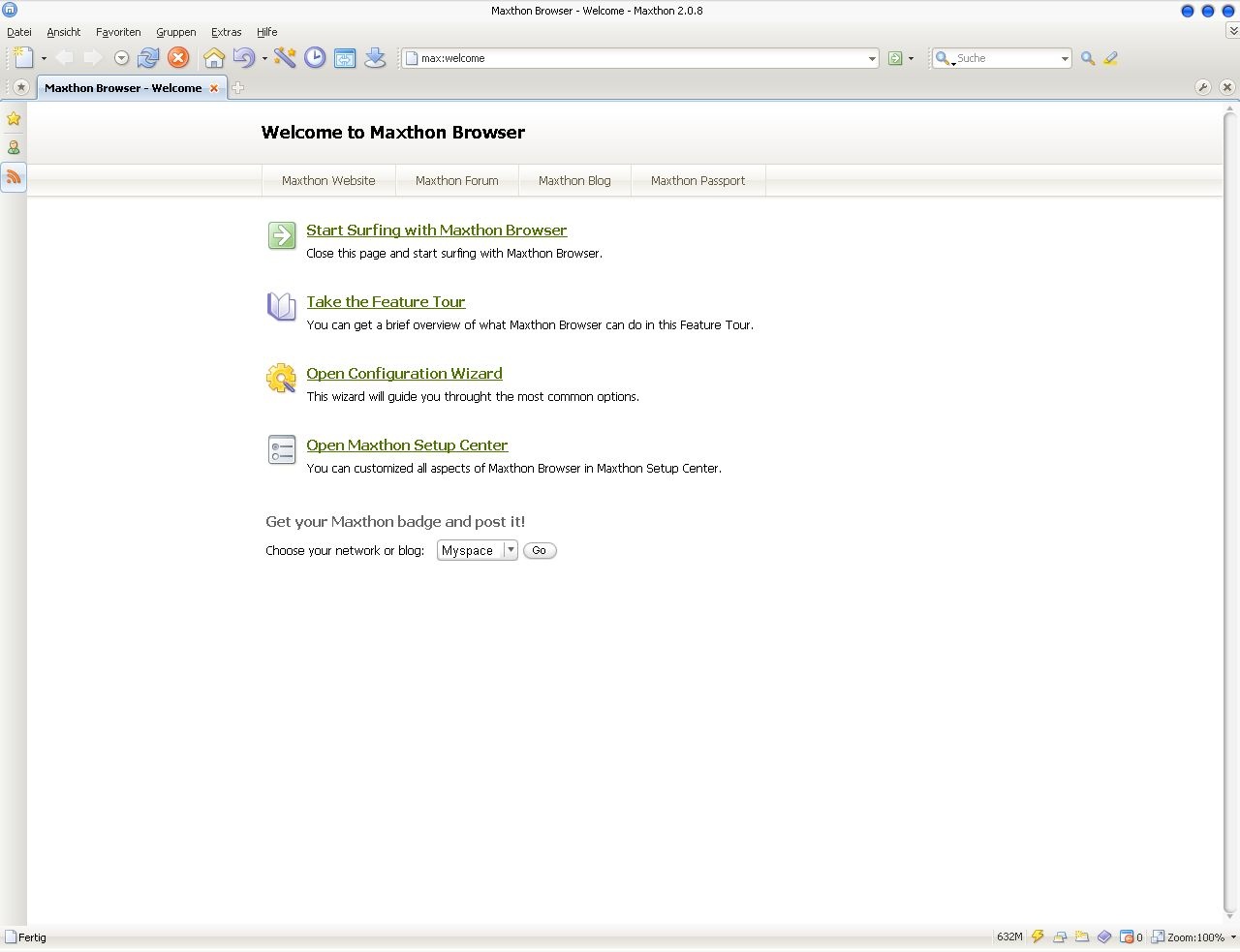Viewport: 1240px width, 952px height.
Task: Click the Start Surfing with Maxthon Browser link
Action: coord(437,230)
